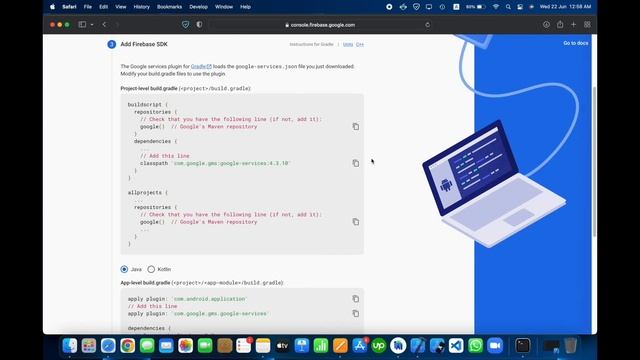Open Control Center from the menu bar
Screen dimensions: 640x360
(x=520, y=7)
